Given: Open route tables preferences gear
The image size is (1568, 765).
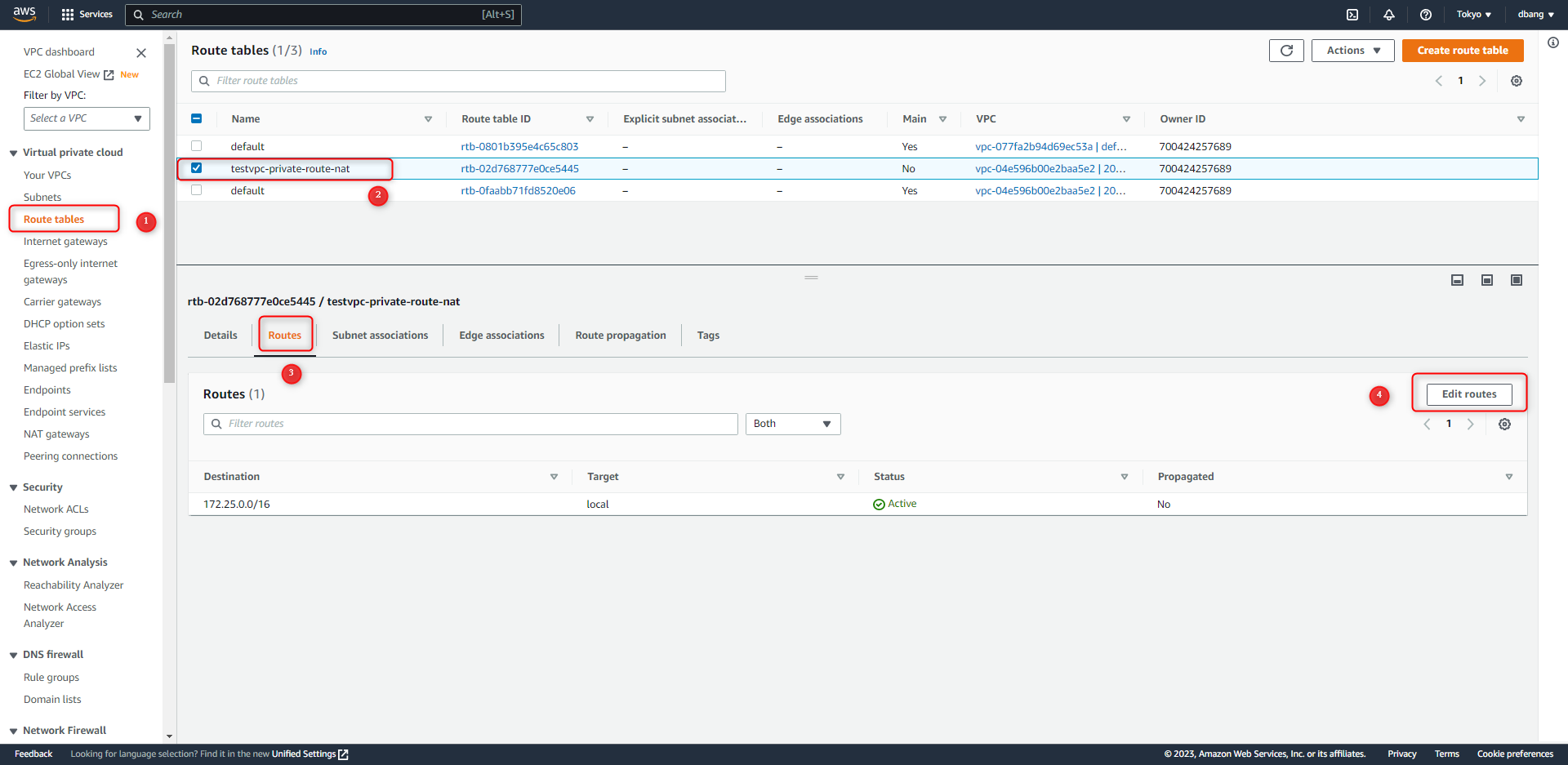Looking at the screenshot, I should tap(1517, 81).
